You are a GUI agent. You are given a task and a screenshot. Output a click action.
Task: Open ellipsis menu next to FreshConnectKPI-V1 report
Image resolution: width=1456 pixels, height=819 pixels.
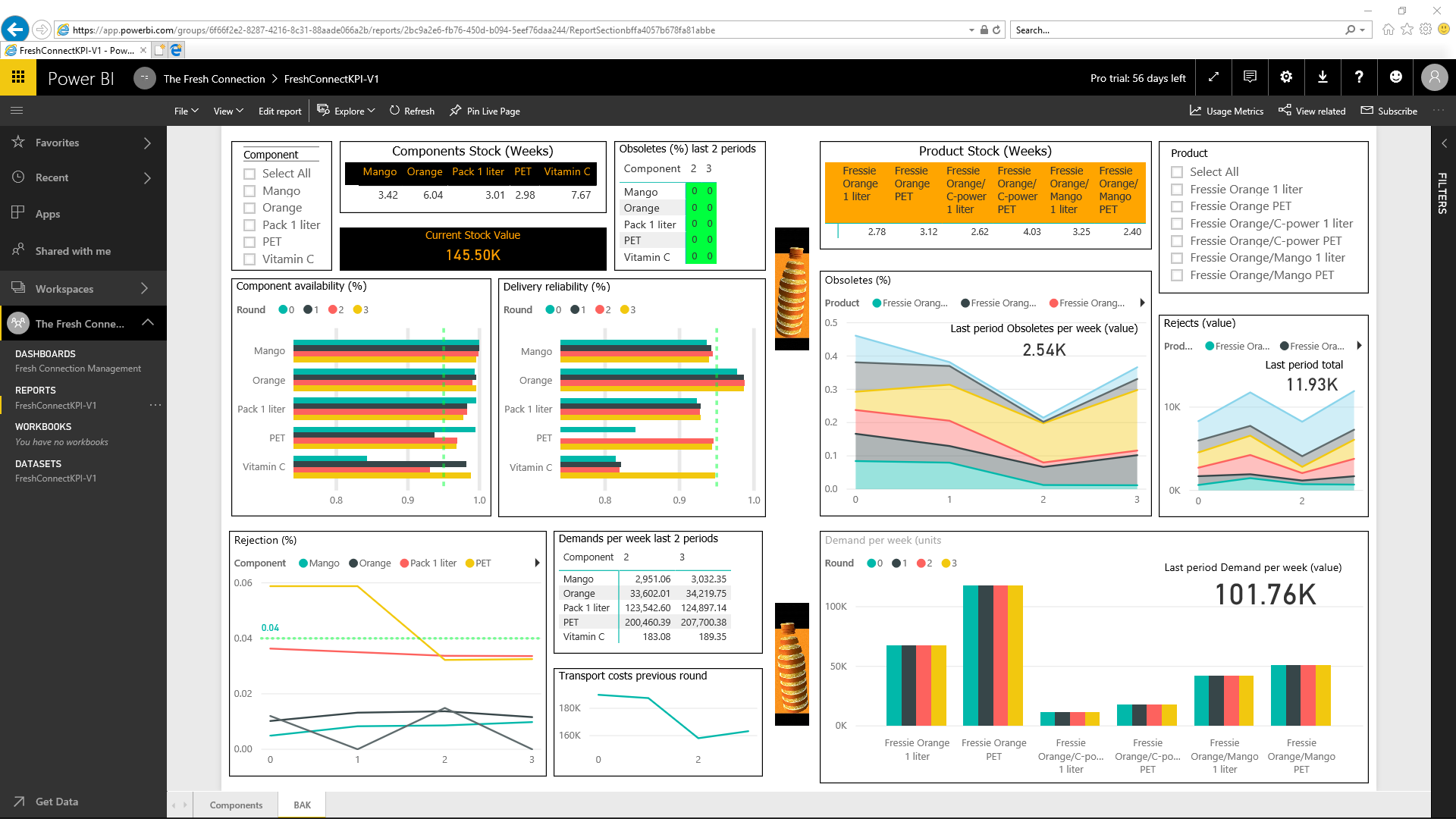[x=155, y=405]
